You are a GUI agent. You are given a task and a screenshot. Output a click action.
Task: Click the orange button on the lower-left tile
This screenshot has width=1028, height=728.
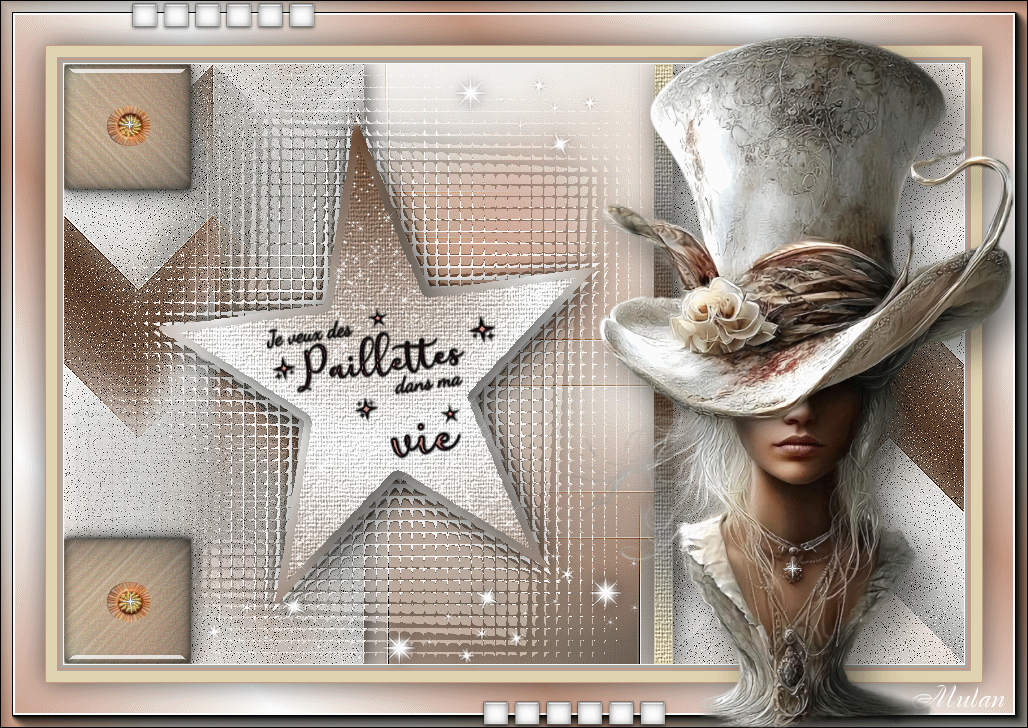(128, 599)
